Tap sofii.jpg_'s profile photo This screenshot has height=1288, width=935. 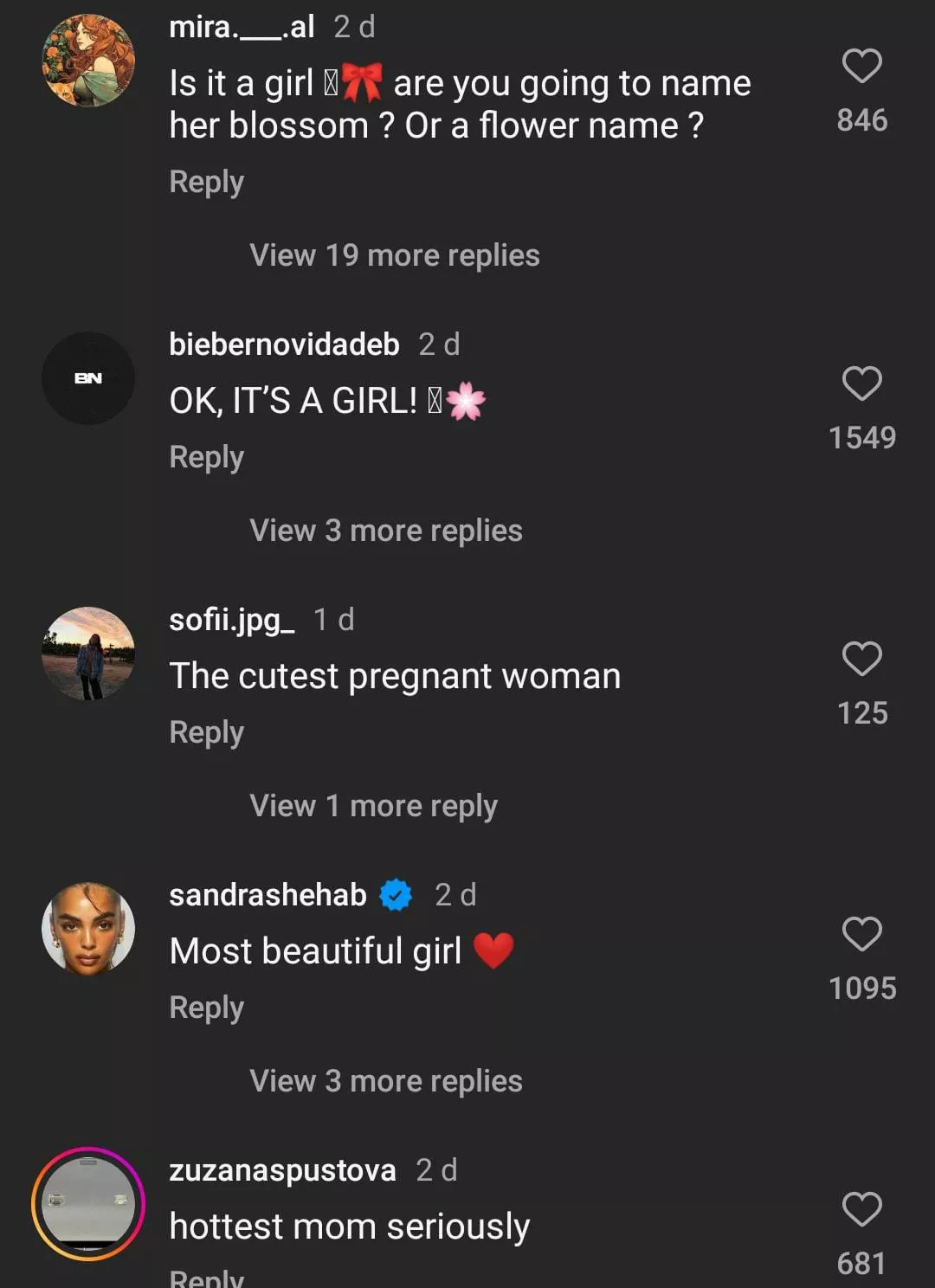tap(88, 654)
